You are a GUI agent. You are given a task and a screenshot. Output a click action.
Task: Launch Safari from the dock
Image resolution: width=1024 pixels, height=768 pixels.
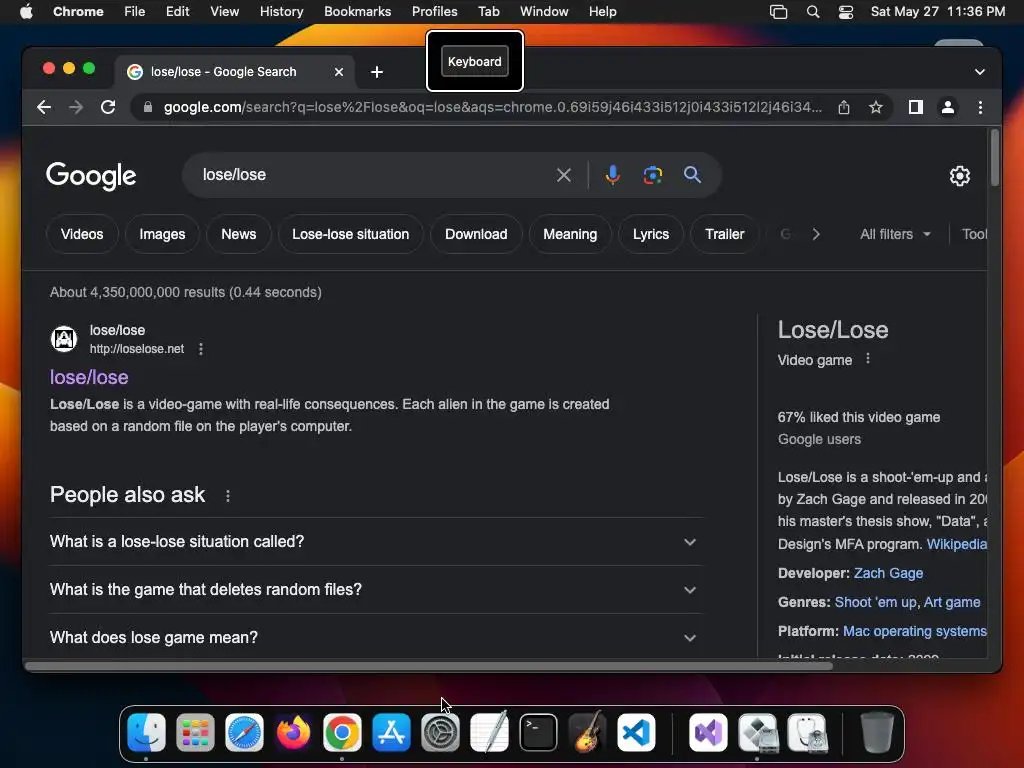coord(244,733)
